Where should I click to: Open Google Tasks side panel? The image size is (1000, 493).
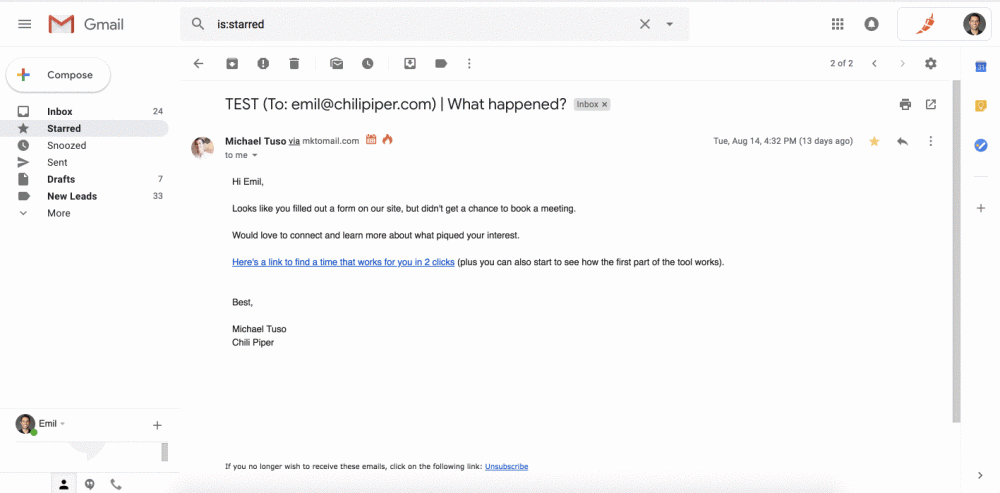(981, 145)
